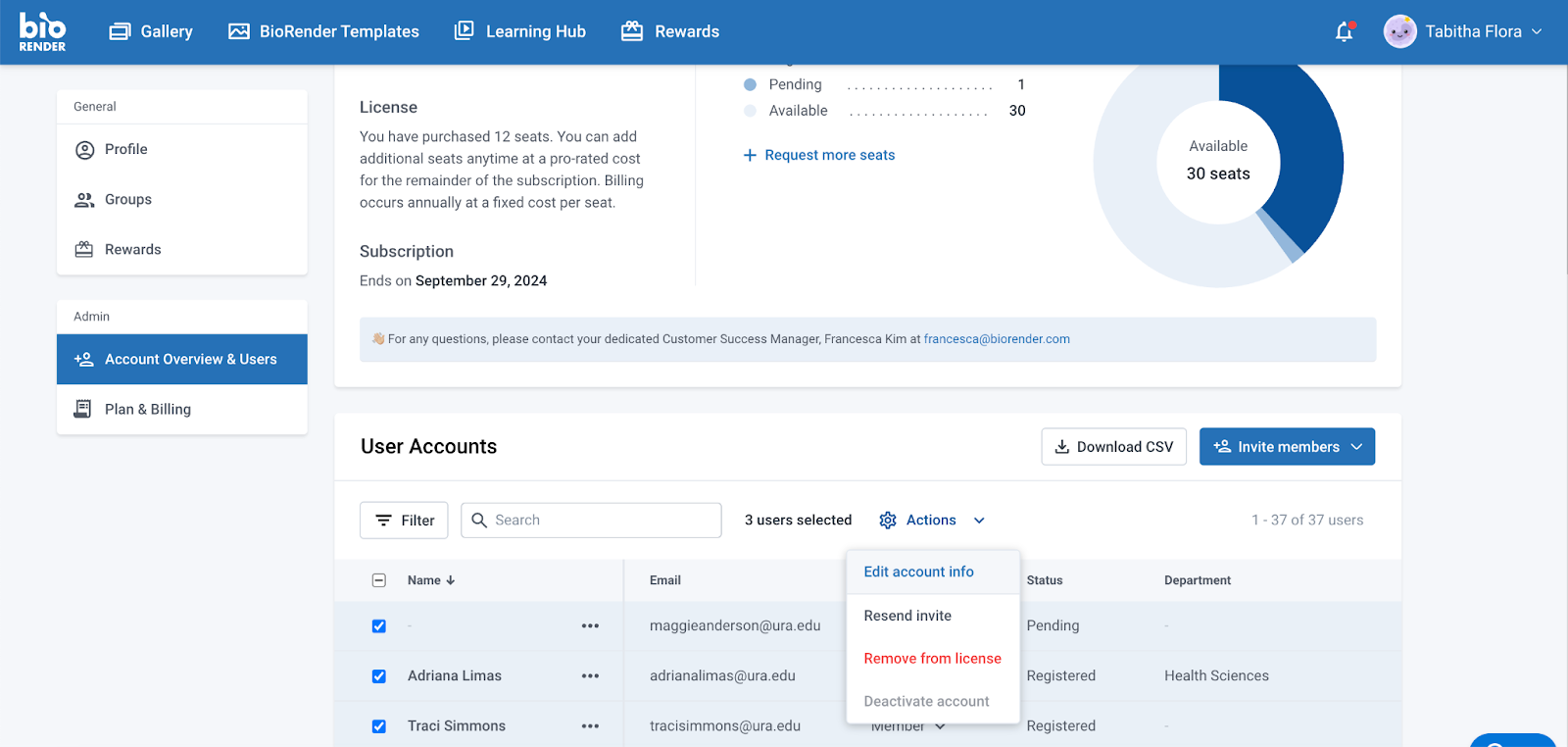Click the three dots for maggieanderson row
This screenshot has width=1568, height=747.
590,625
